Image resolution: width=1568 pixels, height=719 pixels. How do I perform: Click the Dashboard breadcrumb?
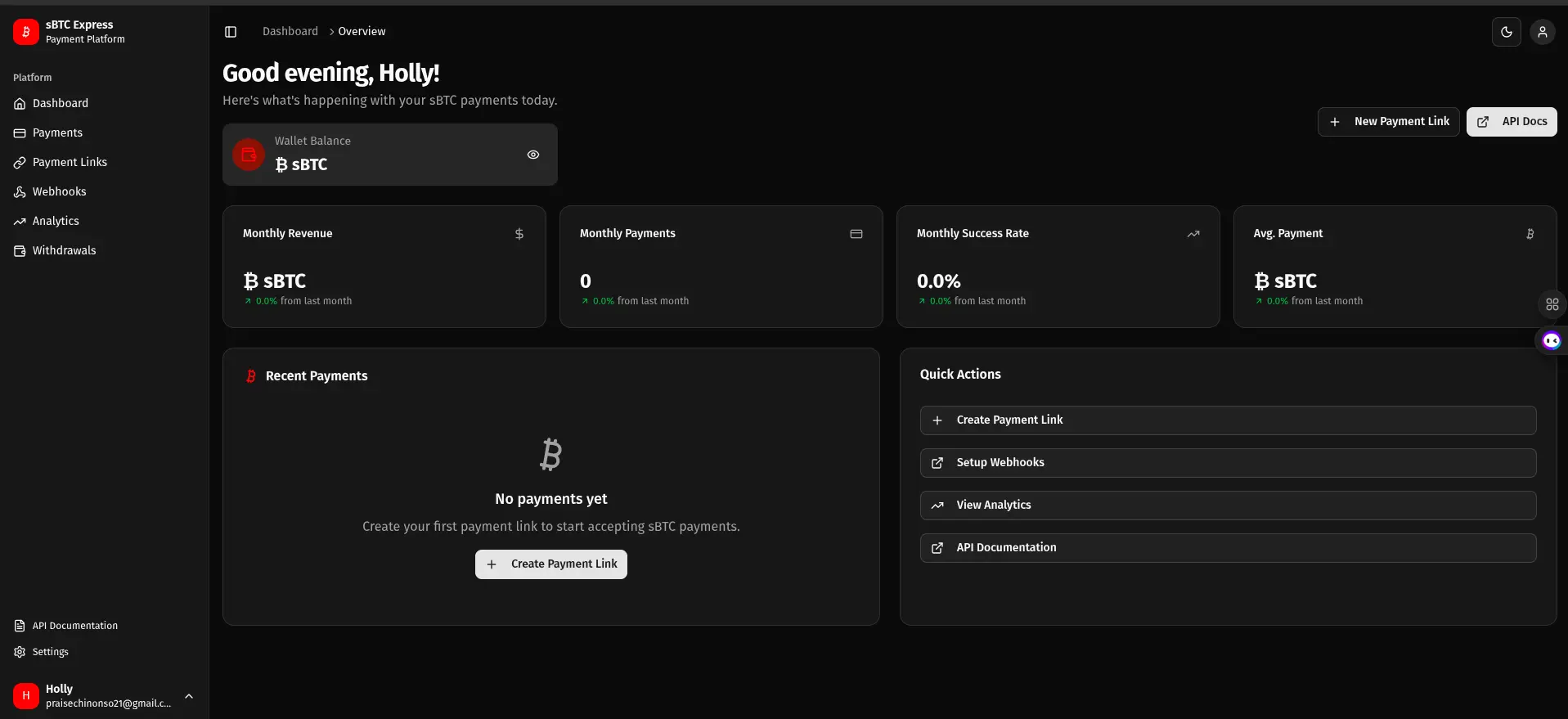click(x=290, y=31)
